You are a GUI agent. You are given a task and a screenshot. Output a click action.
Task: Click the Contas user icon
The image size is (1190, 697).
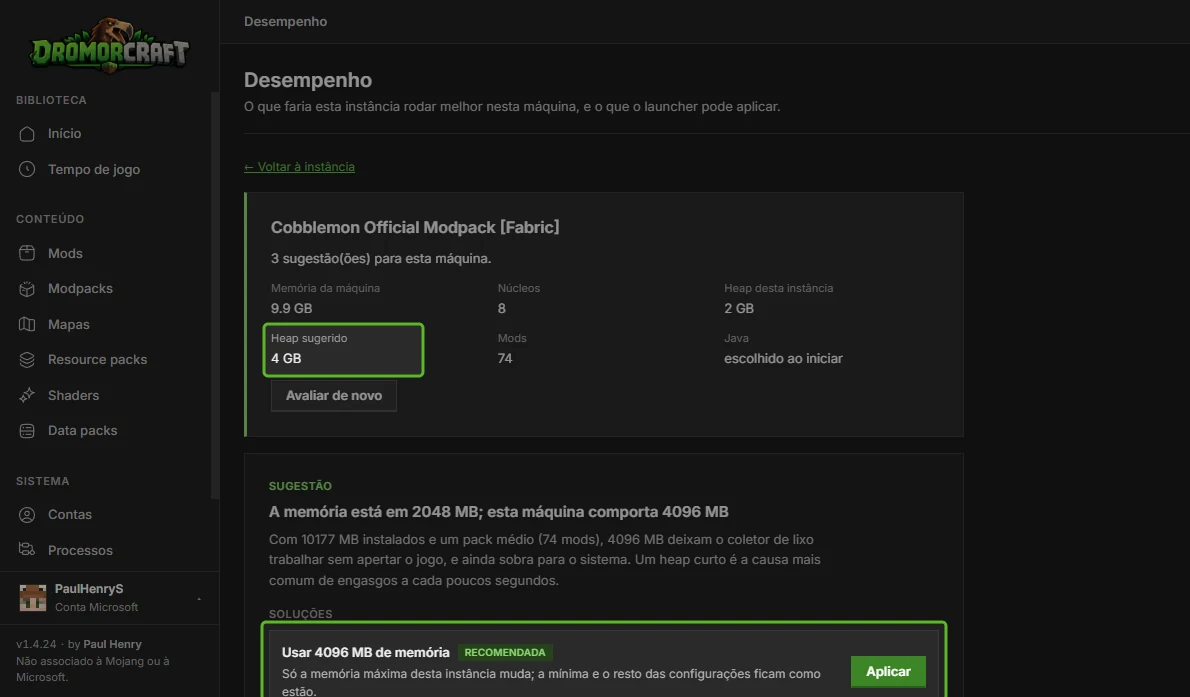(x=27, y=515)
